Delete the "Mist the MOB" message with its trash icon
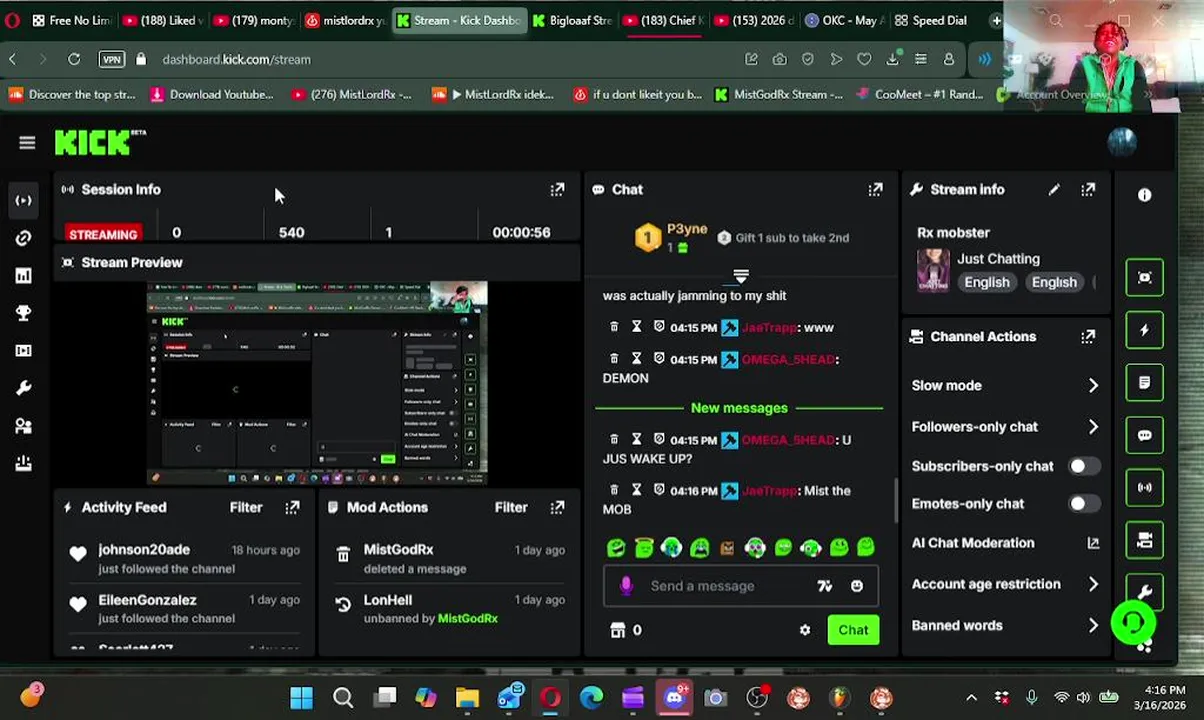1204x720 pixels. 614,490
